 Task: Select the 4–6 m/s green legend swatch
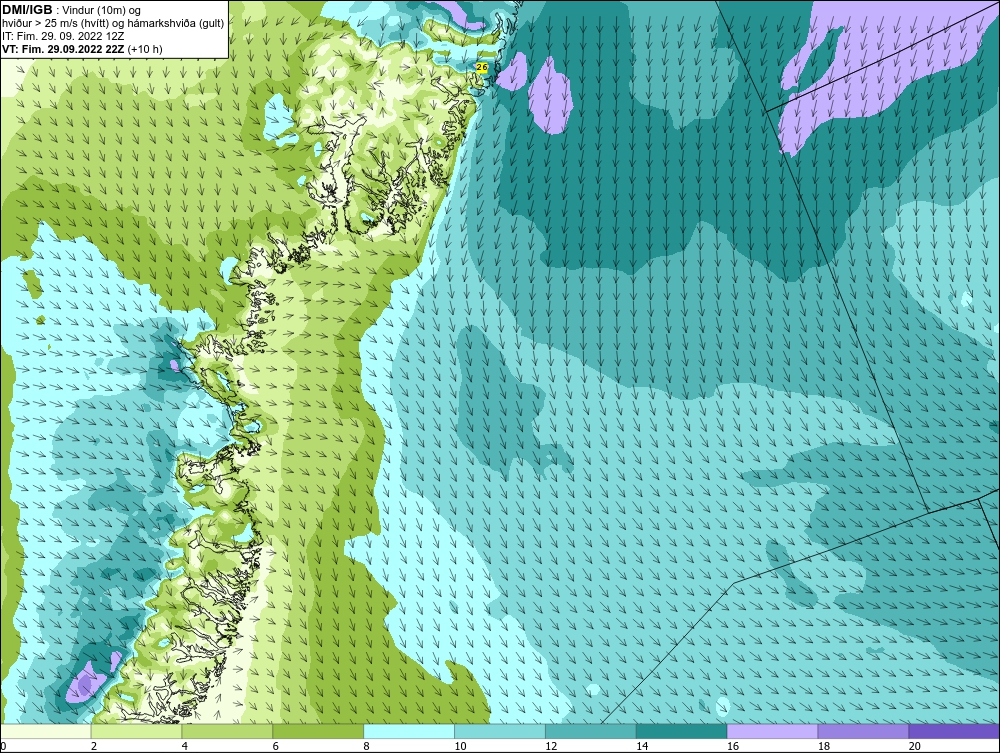(227, 731)
